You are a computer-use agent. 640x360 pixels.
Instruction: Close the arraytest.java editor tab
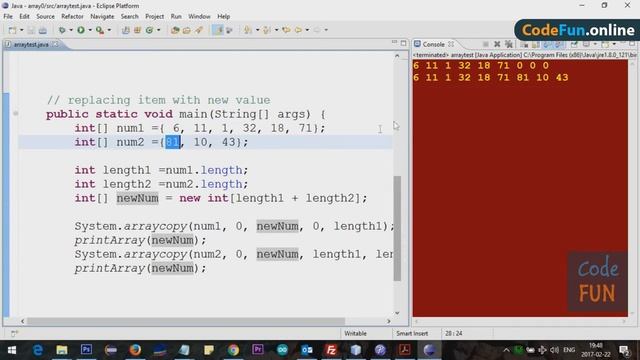coord(55,44)
